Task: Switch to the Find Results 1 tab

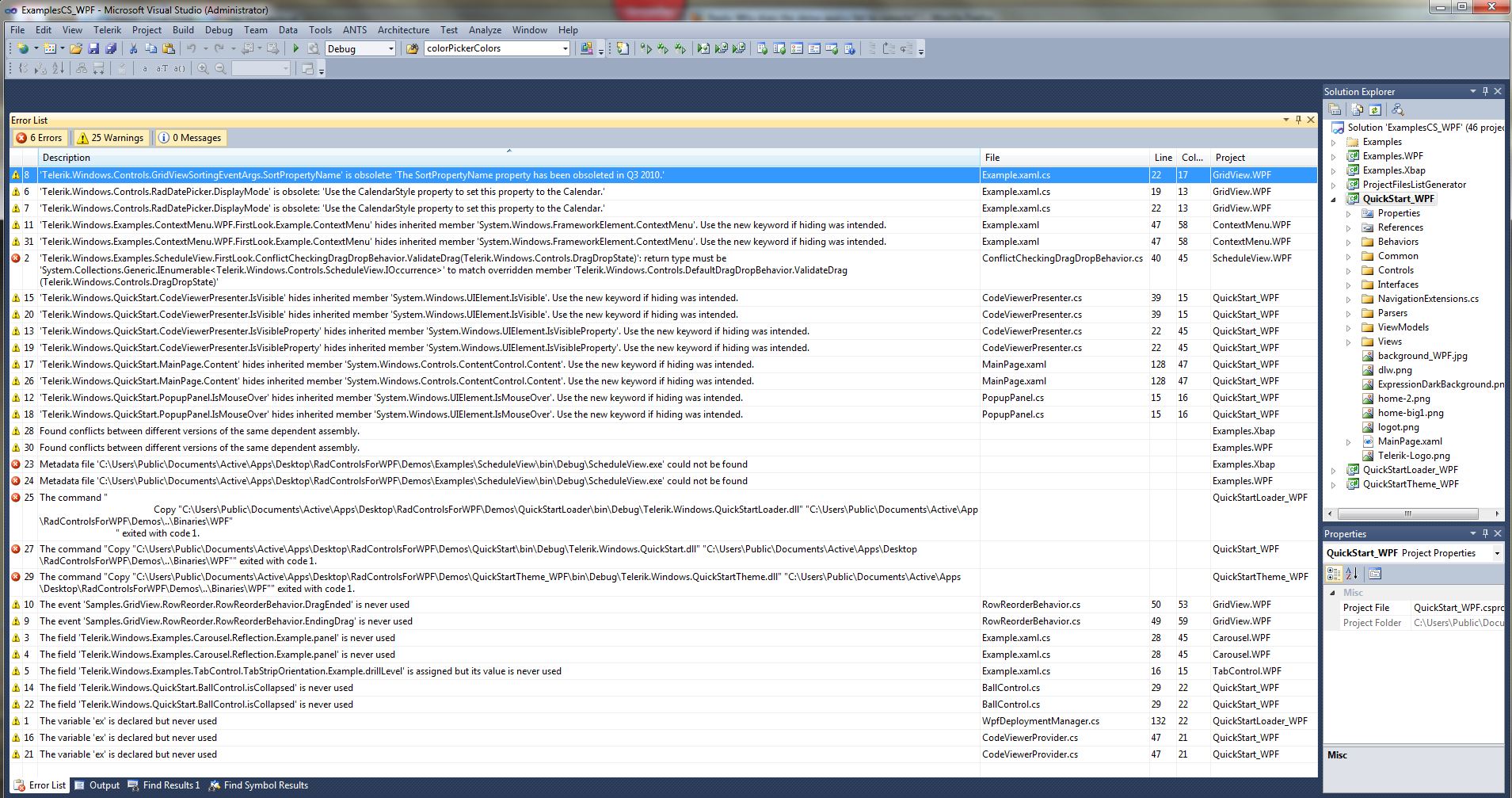Action: tap(164, 785)
